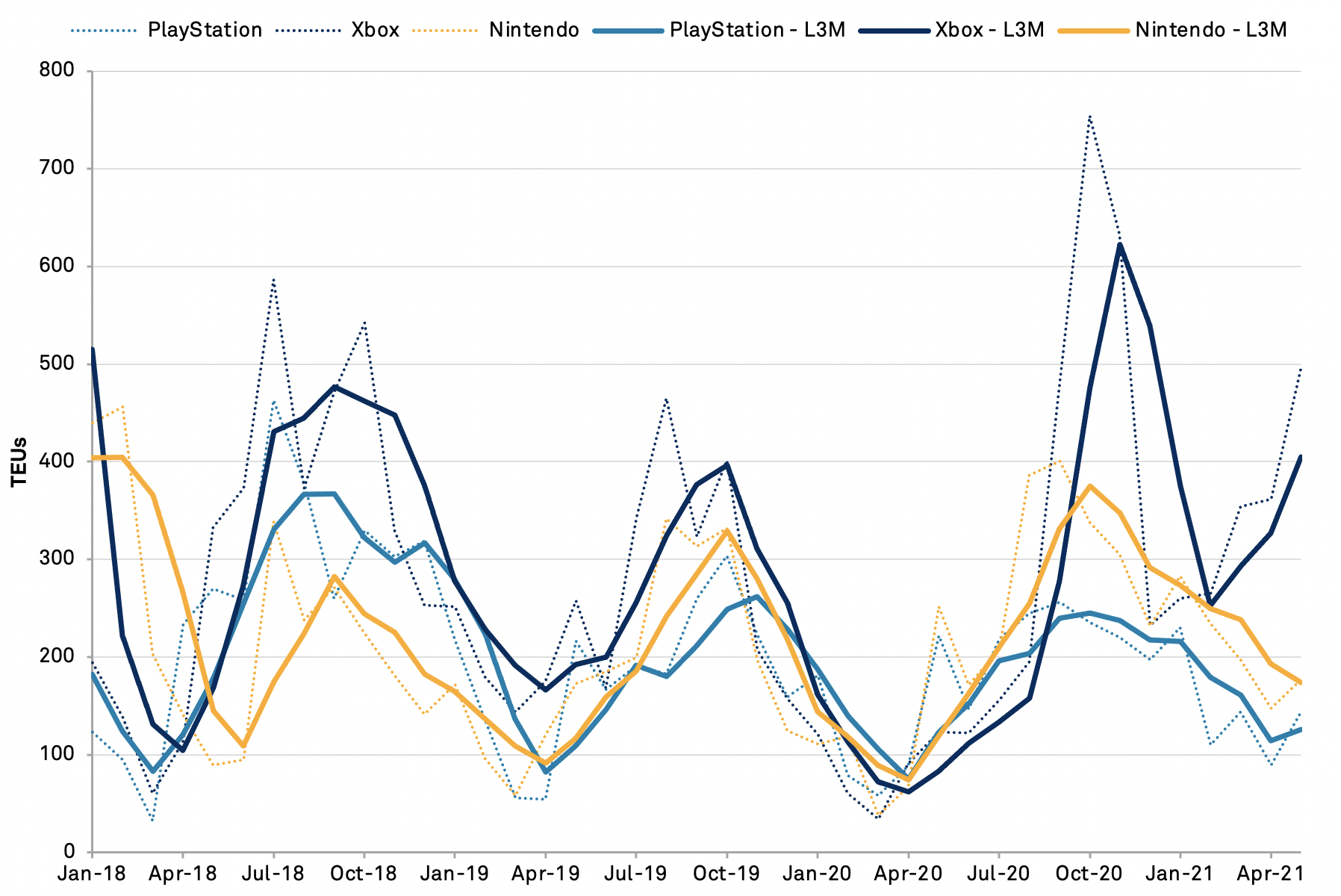Select the Apr-20 x-axis label

(908, 874)
